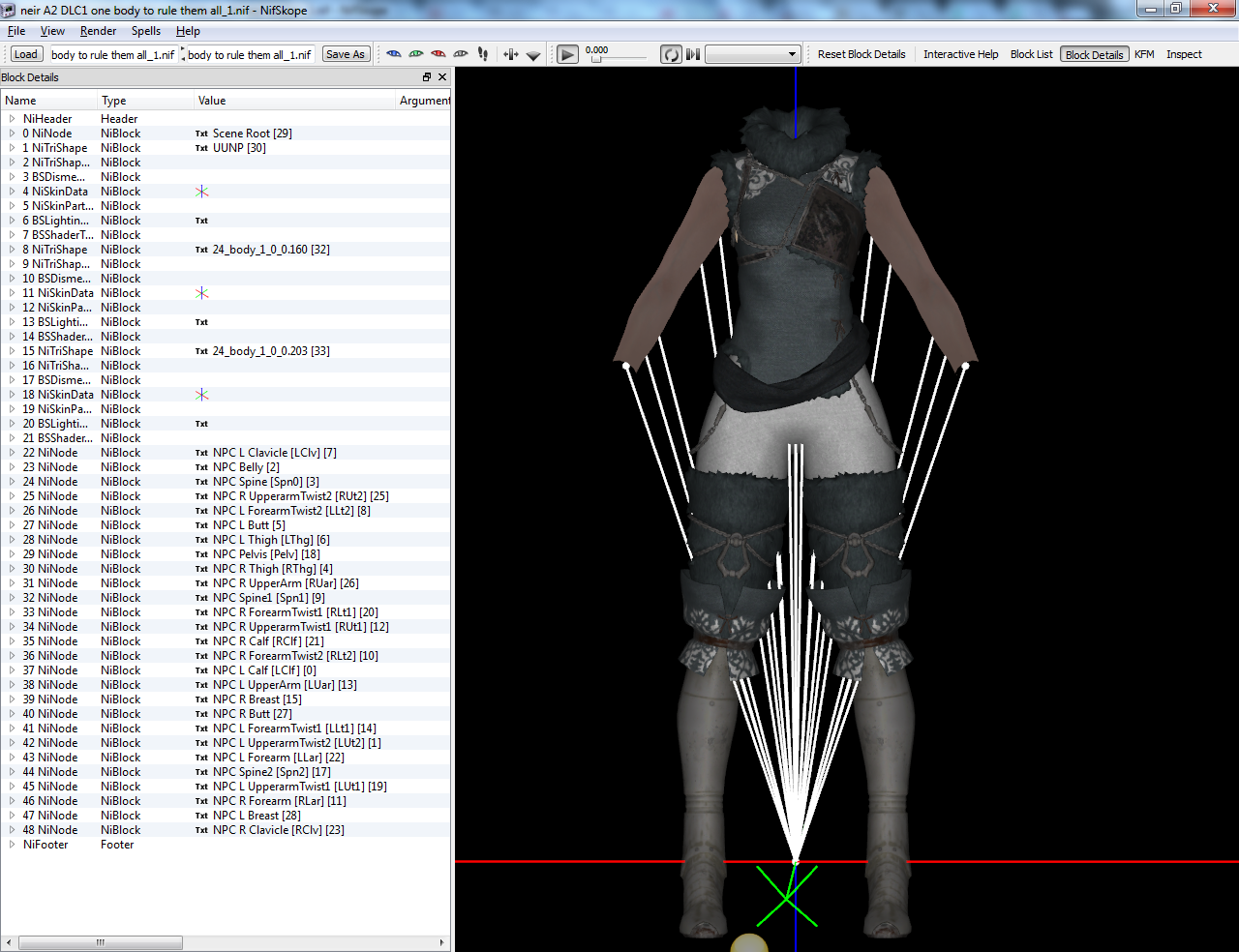Click the red eye view icon
The width and height of the screenshot is (1239, 952).
[438, 54]
